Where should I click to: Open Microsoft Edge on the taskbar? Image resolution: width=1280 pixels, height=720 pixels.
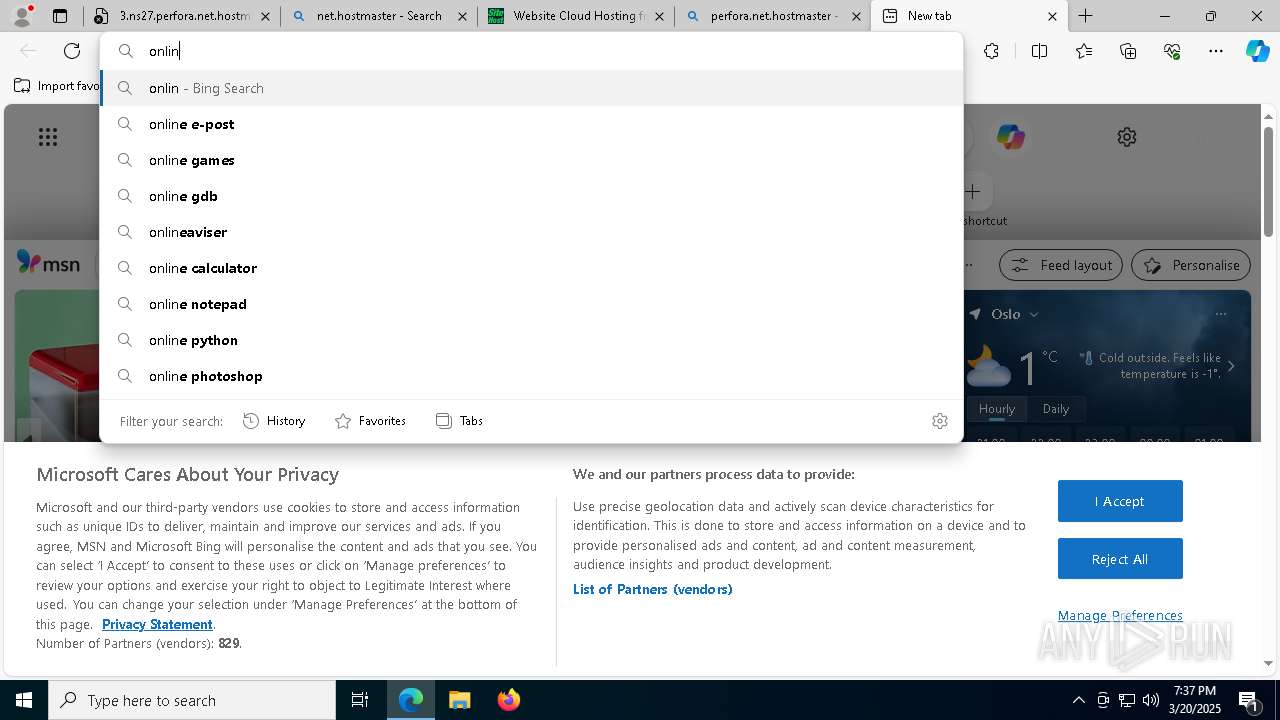click(x=411, y=700)
